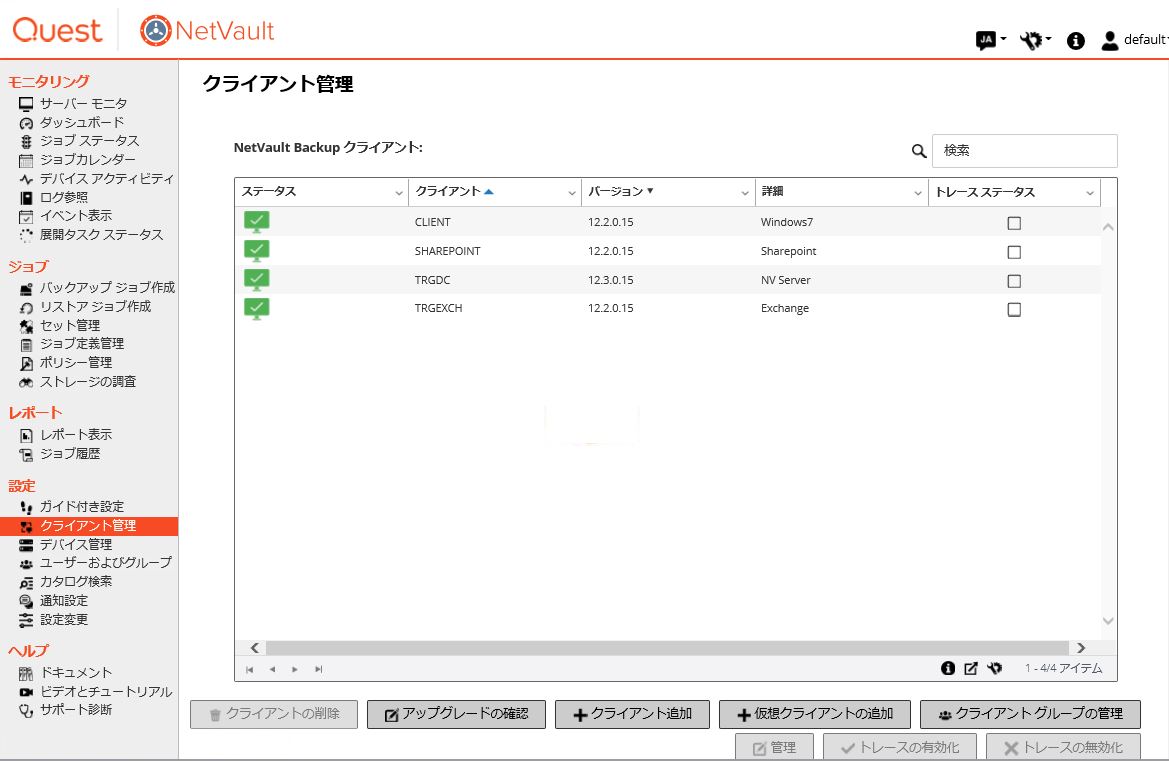This screenshot has width=1169, height=761.
Task: Click the 展開タスク ステータス sidebar icon
Action: point(26,236)
